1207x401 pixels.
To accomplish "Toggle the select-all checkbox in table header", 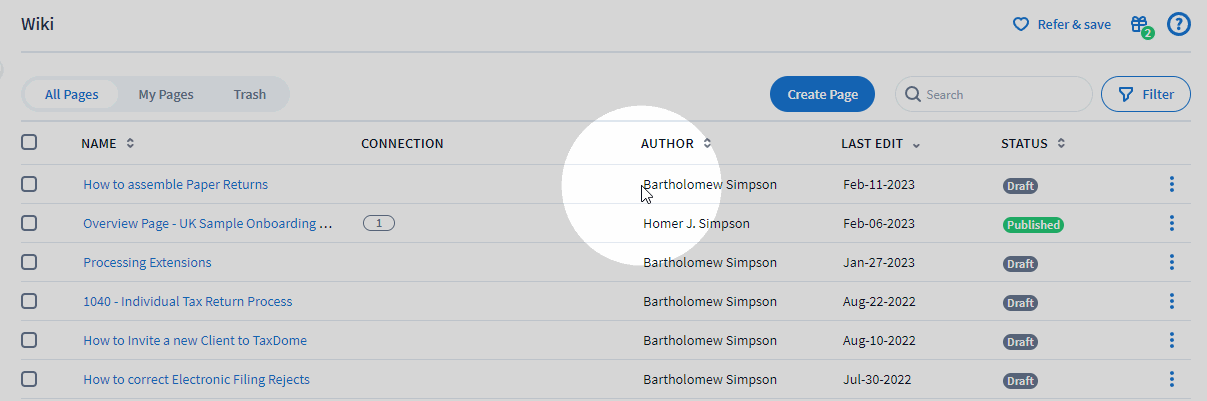I will [x=29, y=143].
